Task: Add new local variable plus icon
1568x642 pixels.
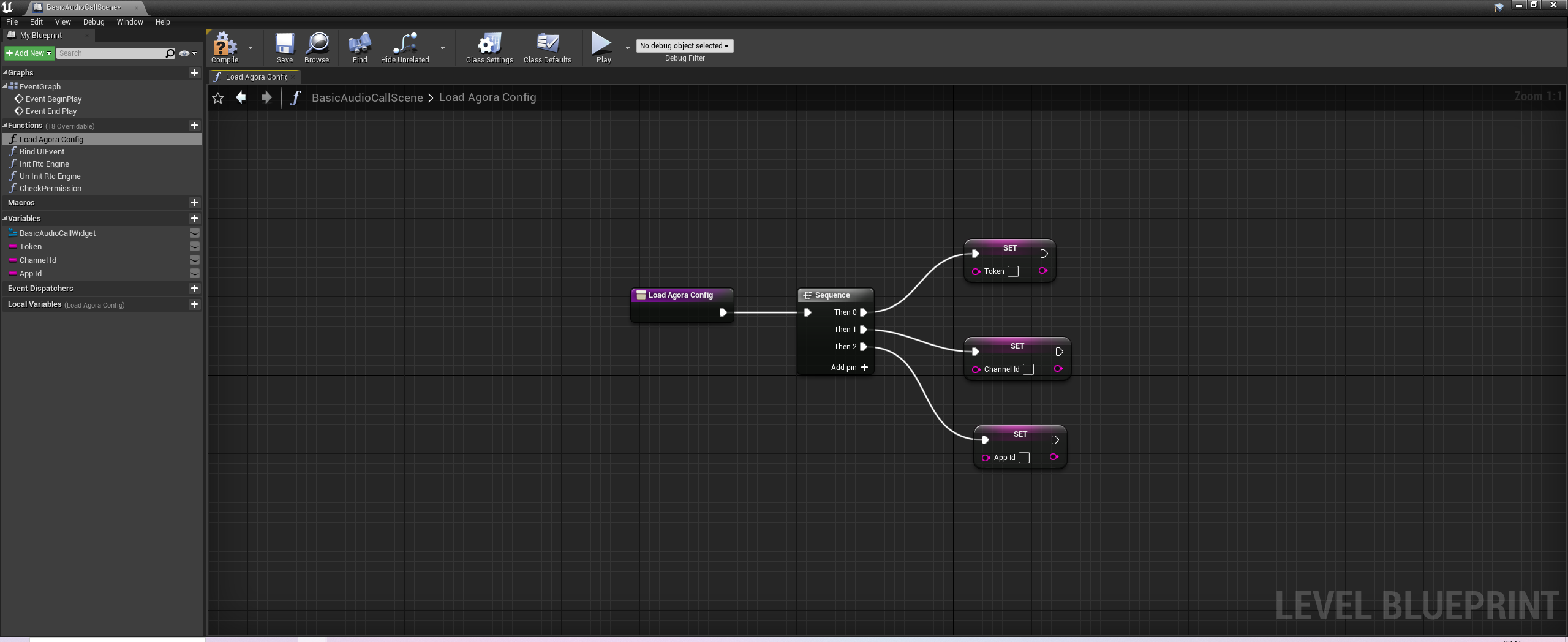Action: tap(194, 304)
